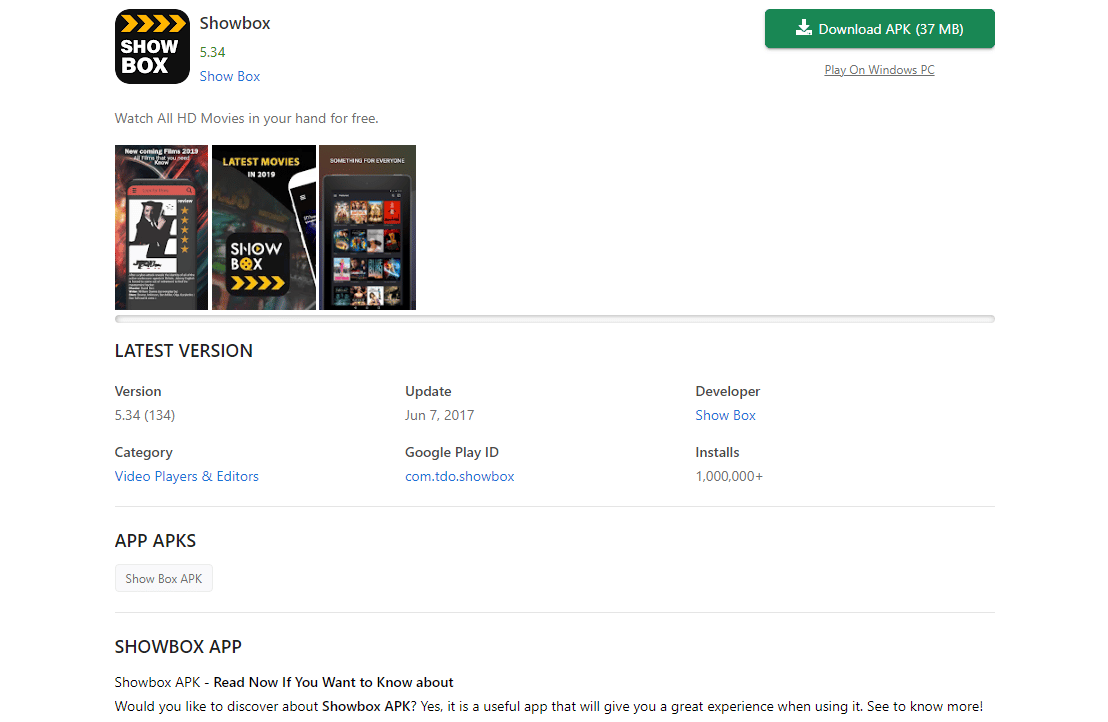1108x722 pixels.
Task: Click the green 5.34 version number
Action: click(212, 52)
